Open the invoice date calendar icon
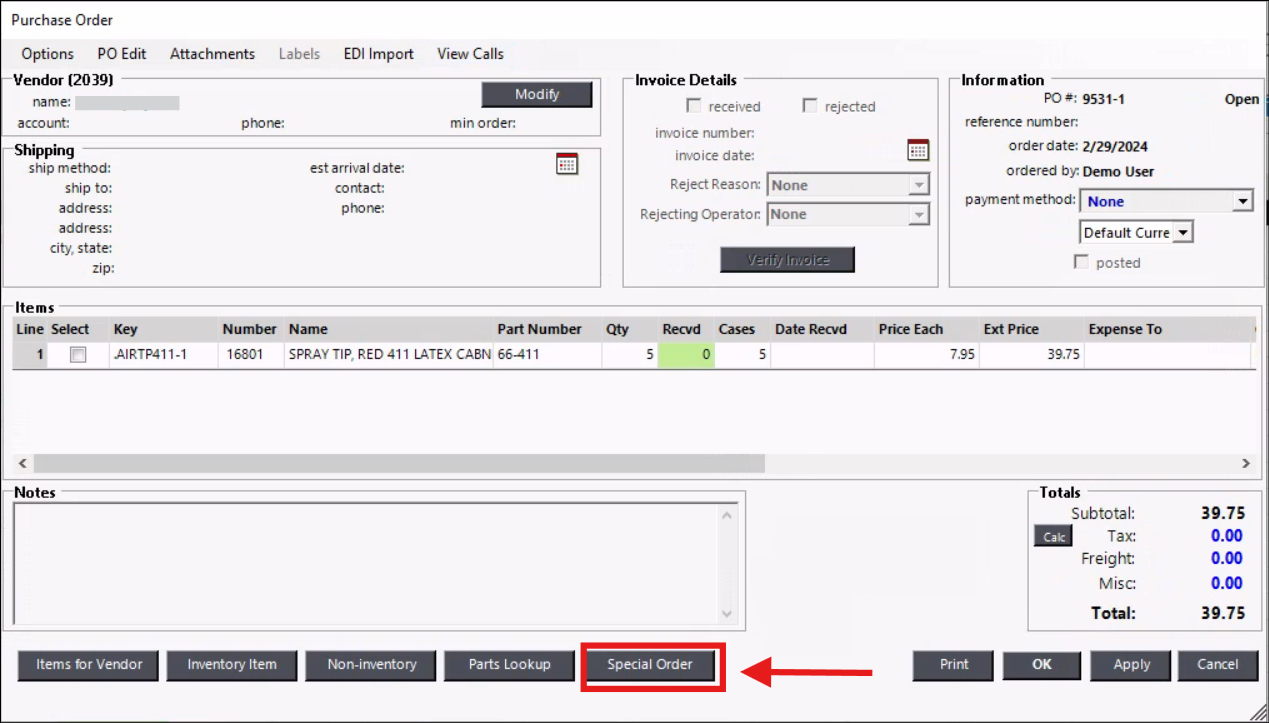Image resolution: width=1269 pixels, height=723 pixels. pos(917,150)
